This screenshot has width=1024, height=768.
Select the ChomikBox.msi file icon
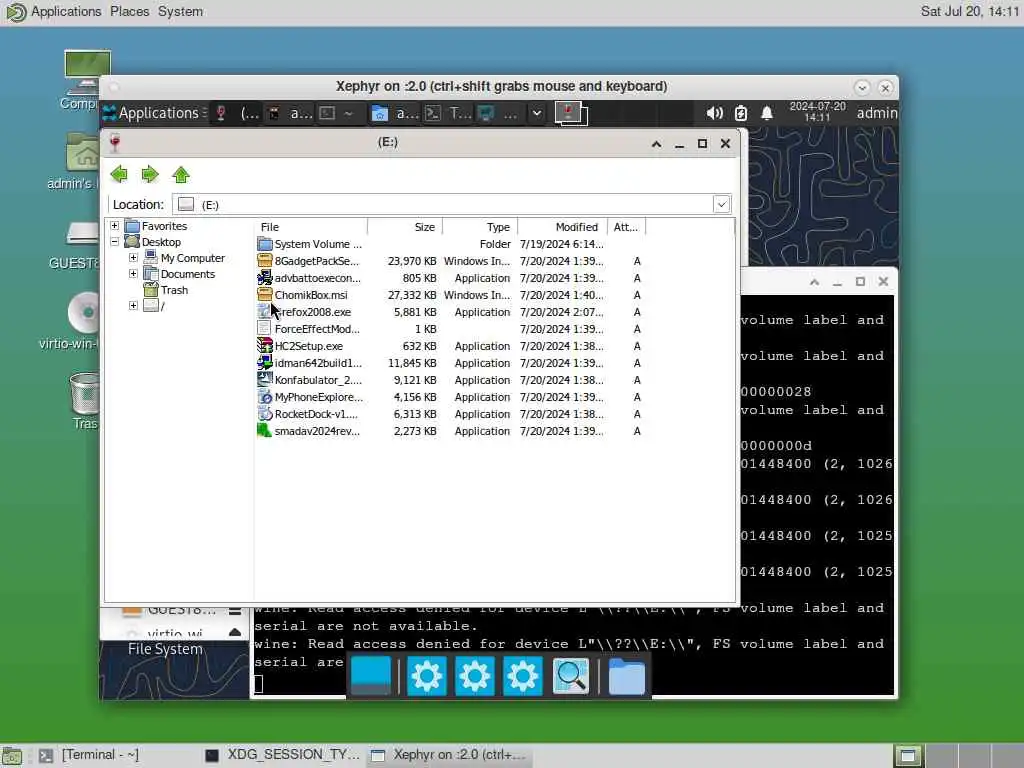(264, 295)
